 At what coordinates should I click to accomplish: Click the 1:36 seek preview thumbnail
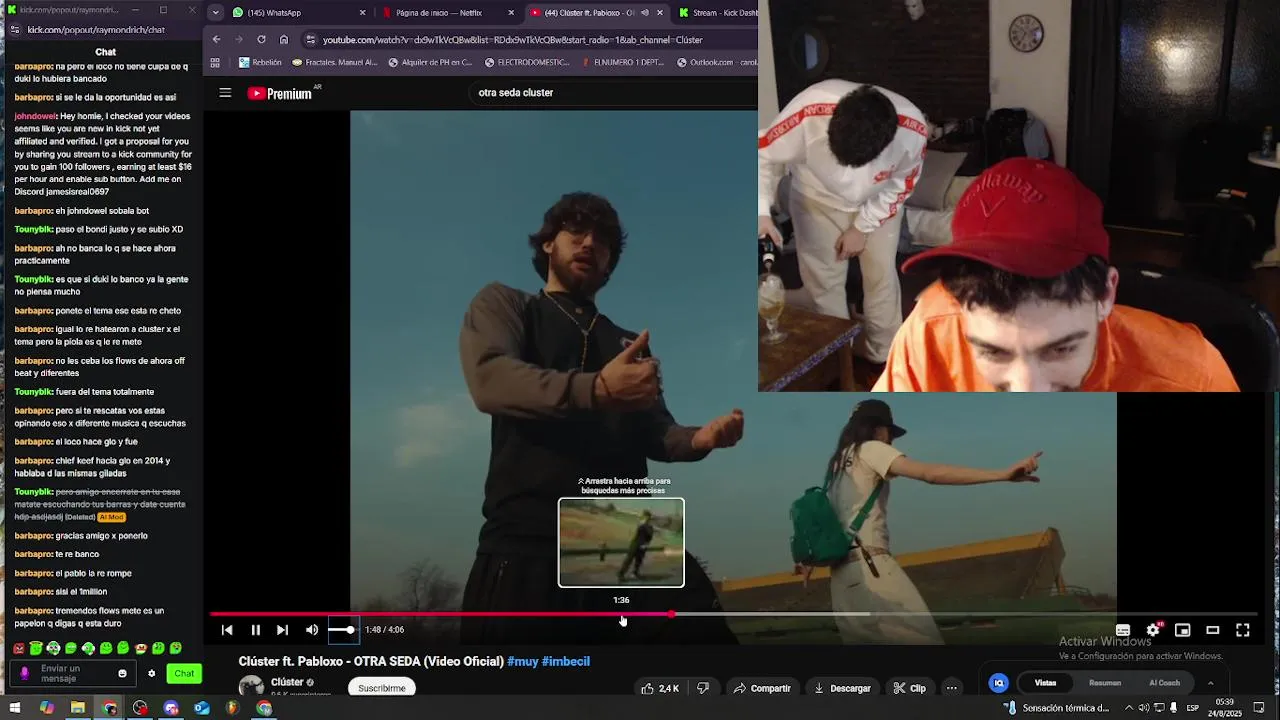point(621,542)
